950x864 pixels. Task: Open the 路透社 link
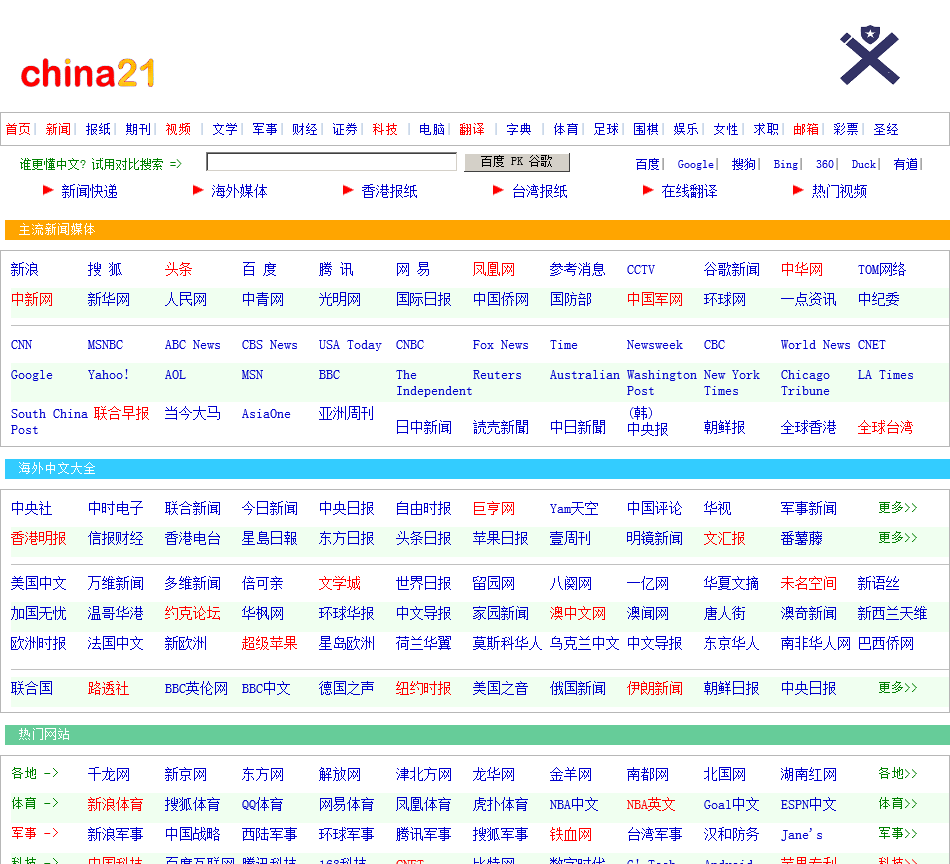point(108,688)
